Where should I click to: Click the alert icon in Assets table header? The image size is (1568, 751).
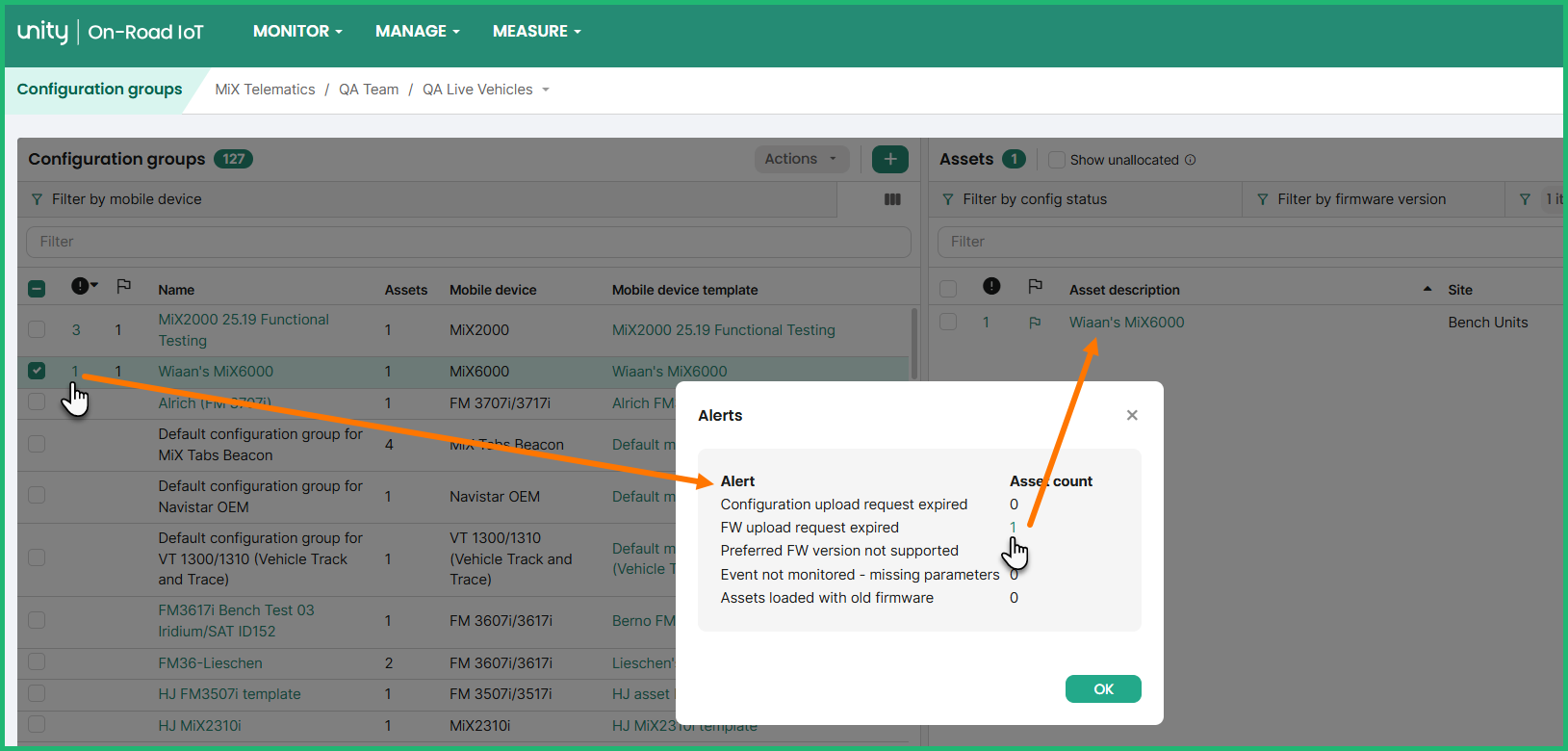click(991, 286)
